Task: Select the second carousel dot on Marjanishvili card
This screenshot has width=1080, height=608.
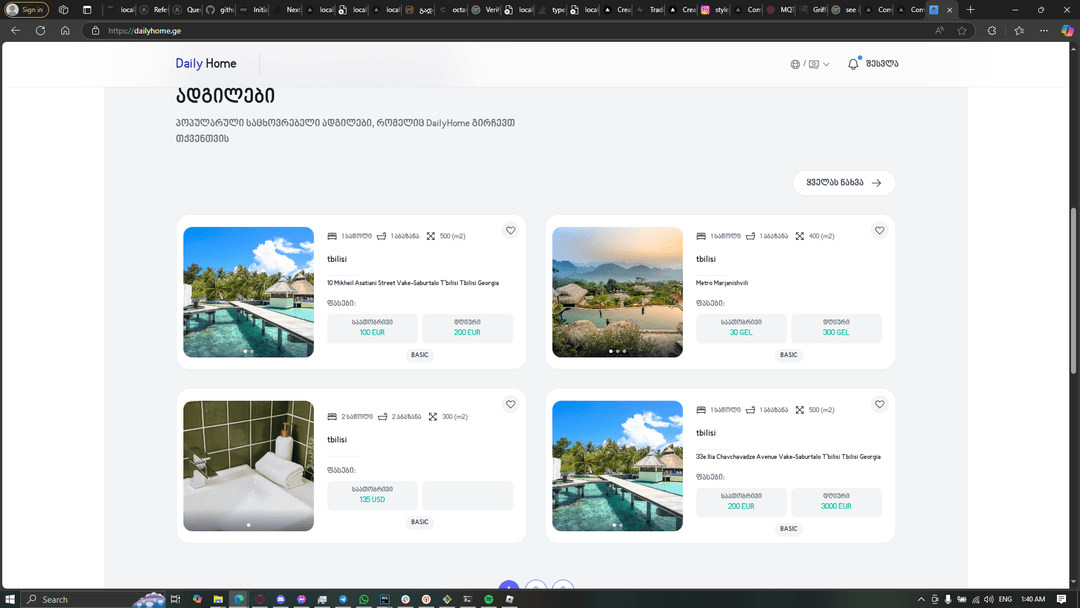Action: pyautogui.click(x=618, y=351)
